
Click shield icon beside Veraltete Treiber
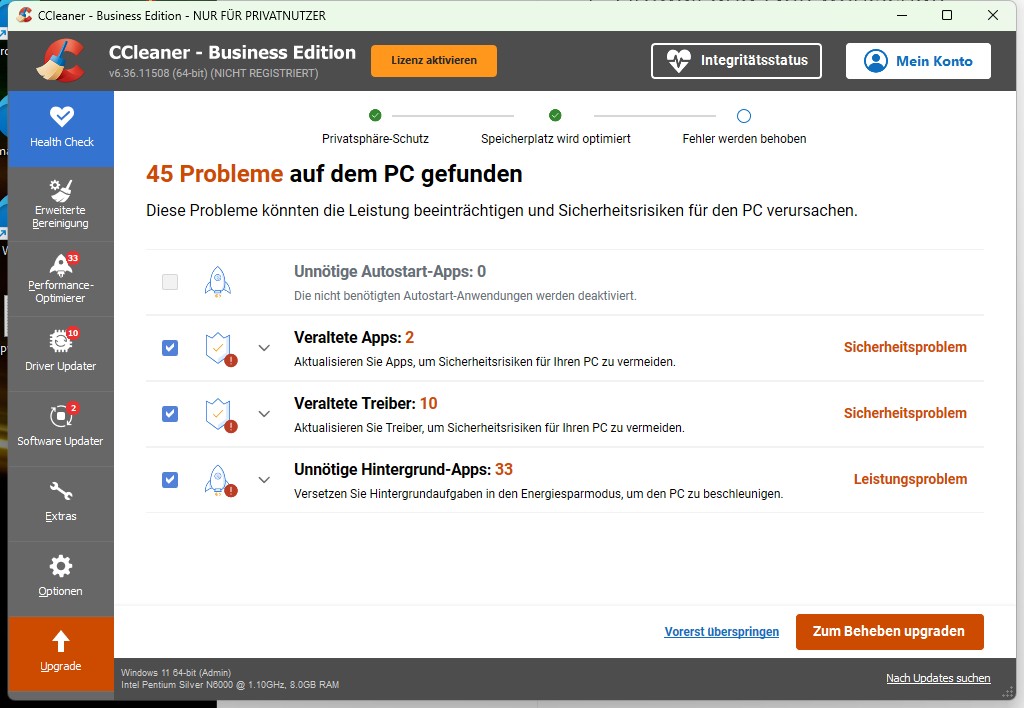[x=220, y=415]
